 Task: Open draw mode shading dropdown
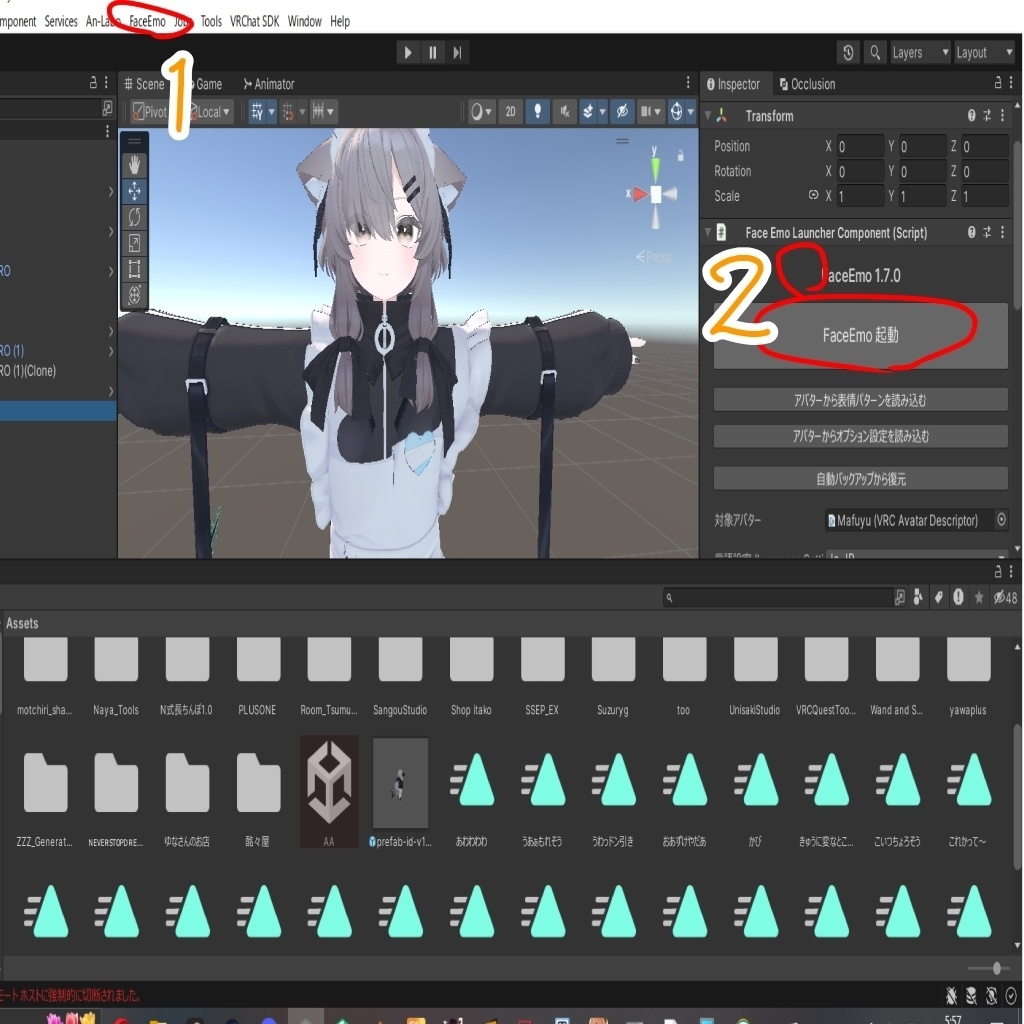[x=482, y=112]
